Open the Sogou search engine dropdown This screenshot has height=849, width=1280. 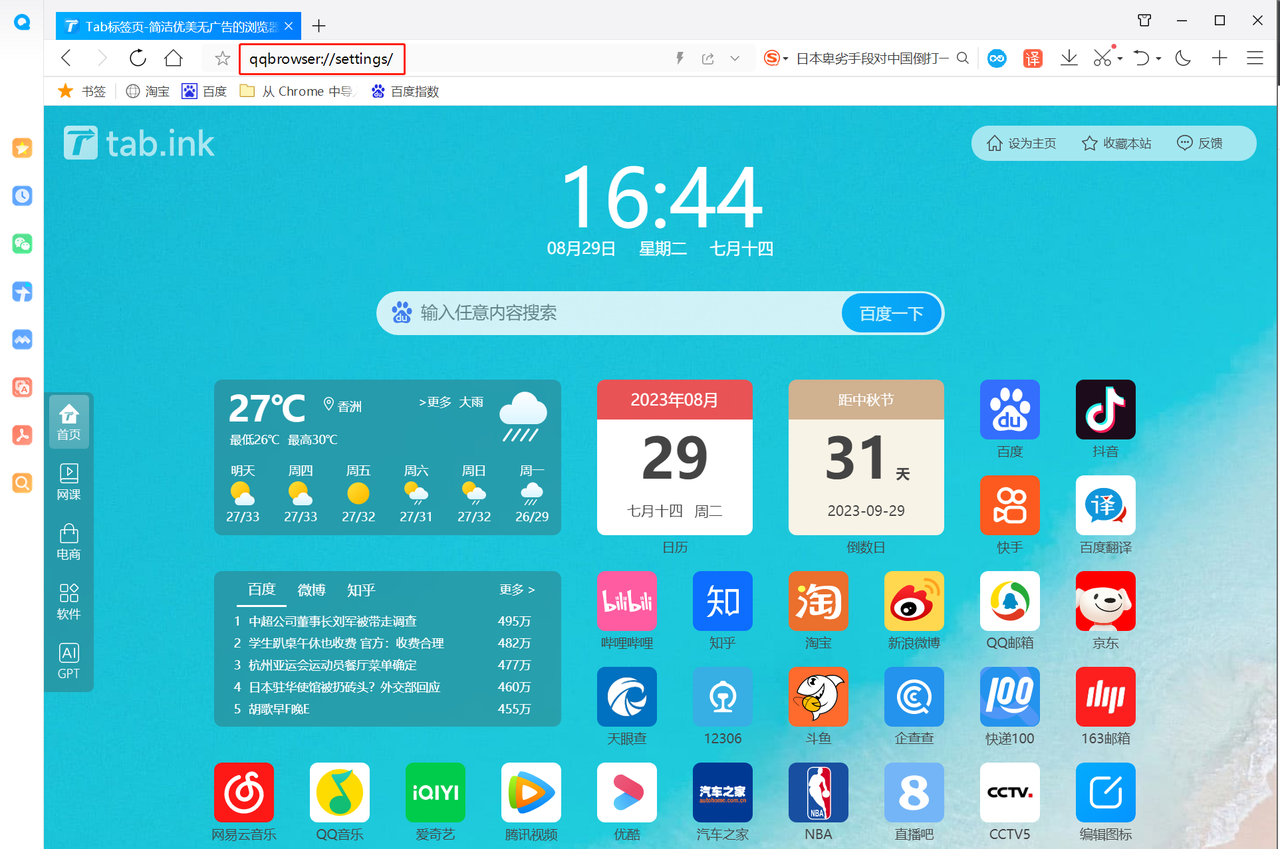[776, 58]
